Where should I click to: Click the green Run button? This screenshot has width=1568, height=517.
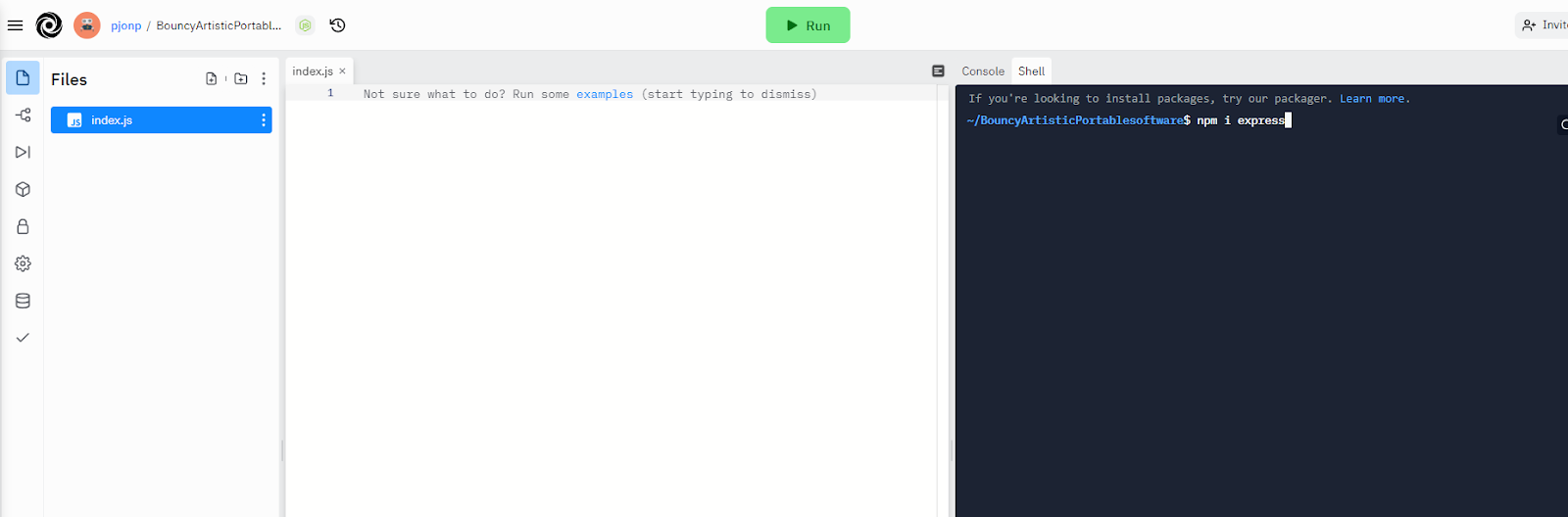pos(808,25)
